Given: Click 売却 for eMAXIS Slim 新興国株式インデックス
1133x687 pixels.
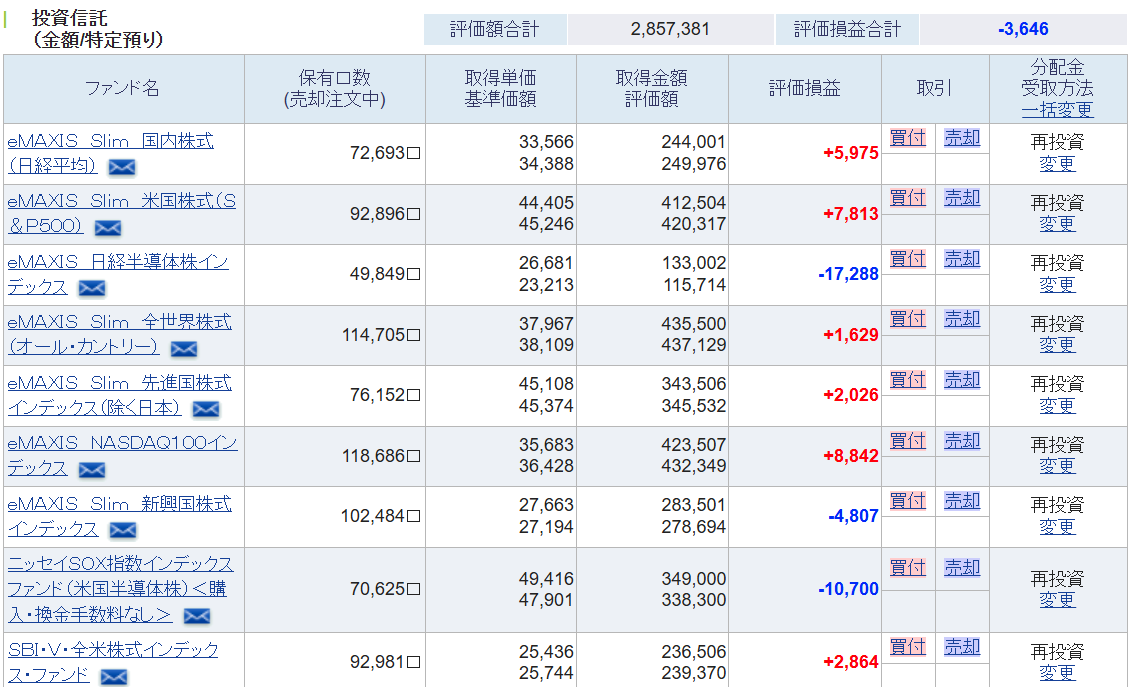Looking at the screenshot, I should click(962, 501).
